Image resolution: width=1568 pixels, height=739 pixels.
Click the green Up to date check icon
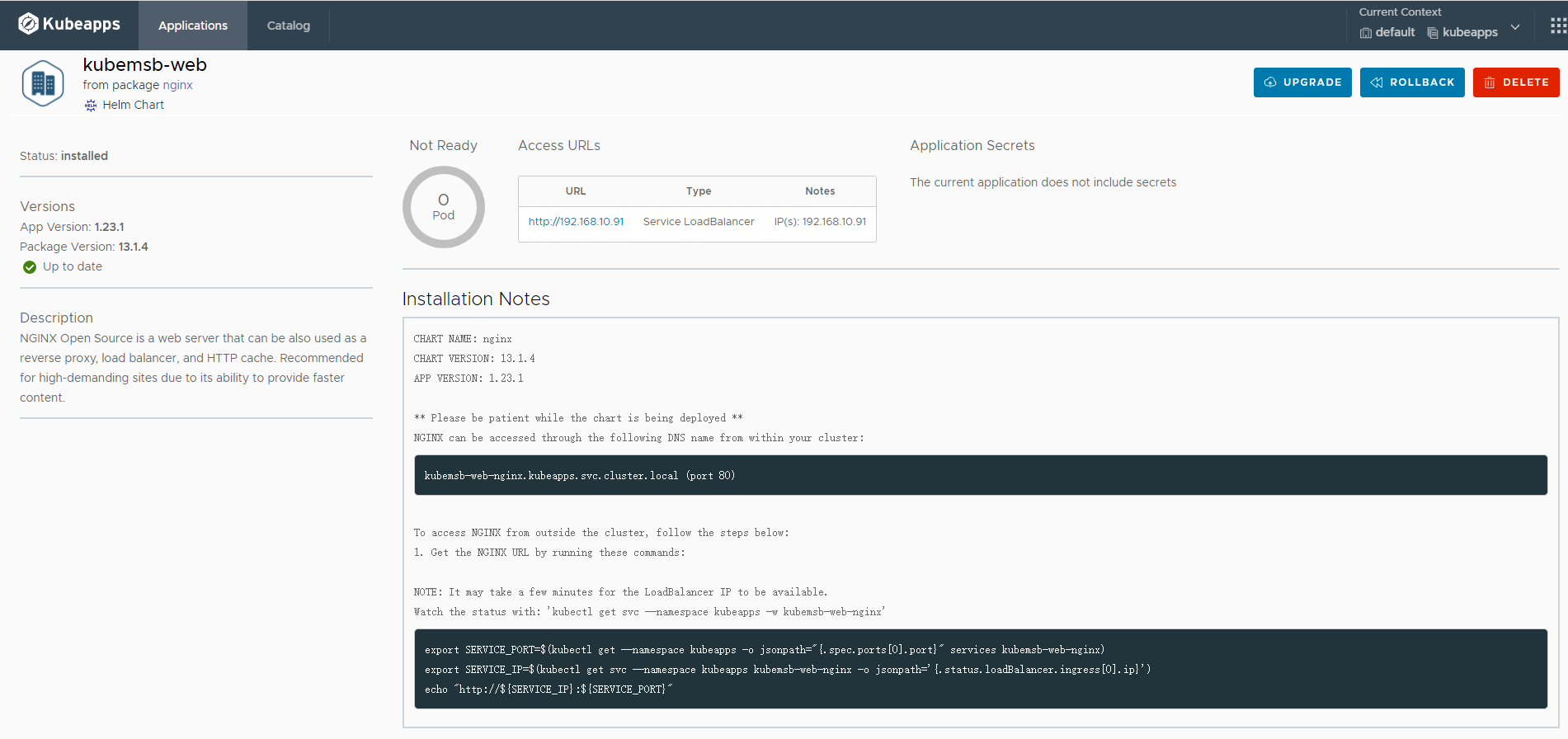coord(30,267)
